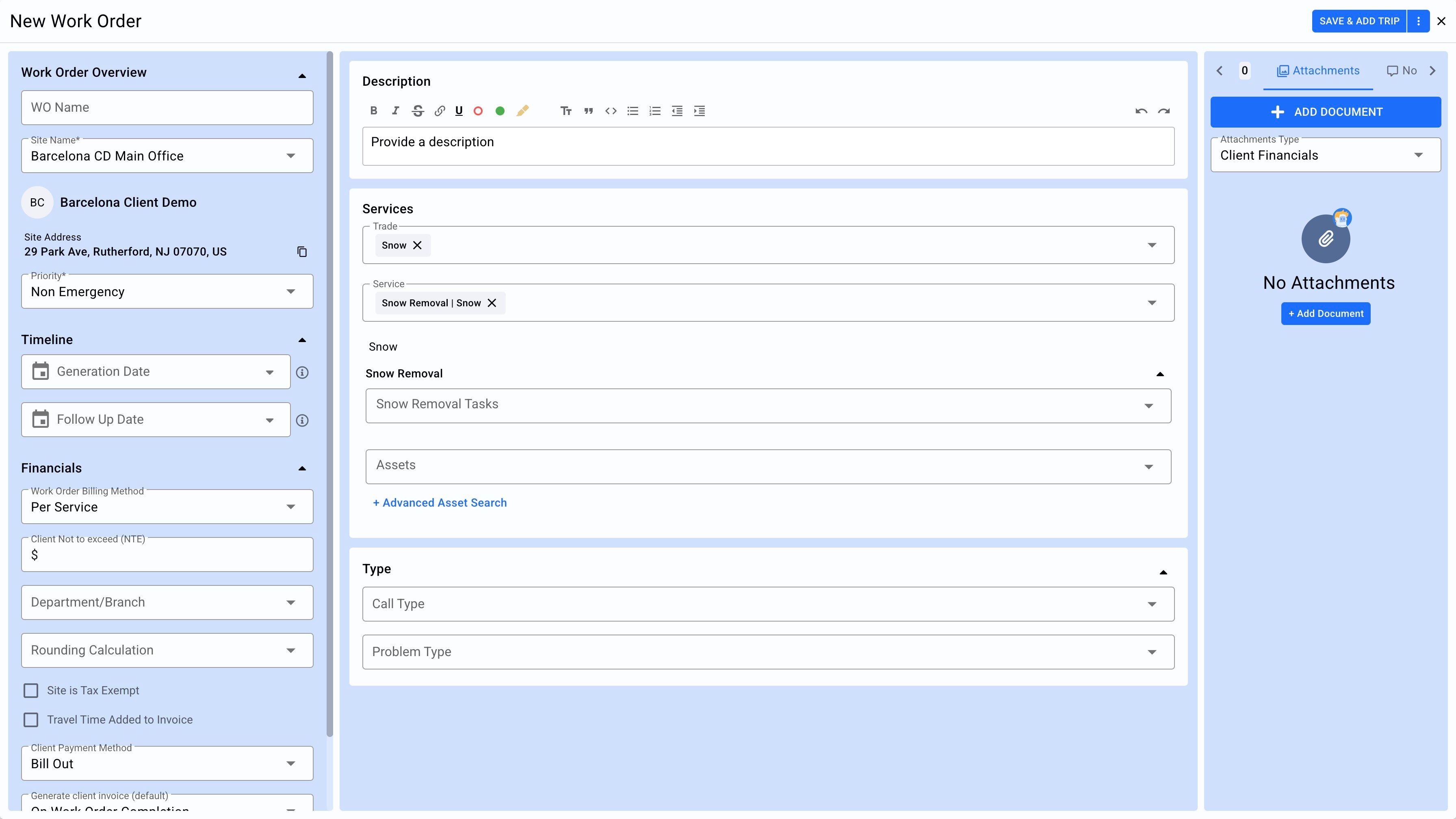Viewport: 1456px width, 819px height.
Task: Enable Travel Time Added to Invoice
Action: tap(31, 719)
